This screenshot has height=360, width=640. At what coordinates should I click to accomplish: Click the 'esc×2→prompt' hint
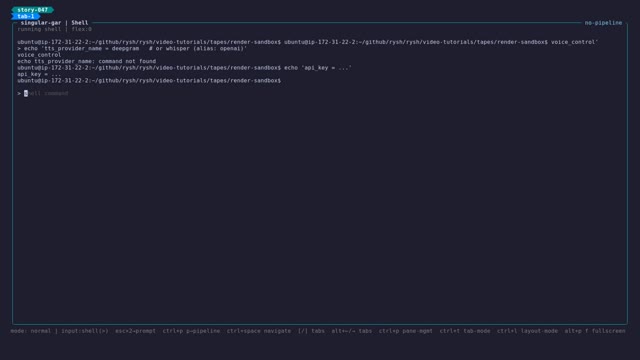click(x=135, y=331)
